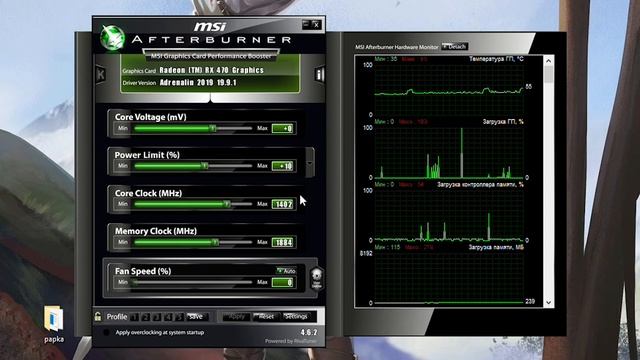
Task: Click the Powered by RivaTuner text
Action: (x=291, y=341)
